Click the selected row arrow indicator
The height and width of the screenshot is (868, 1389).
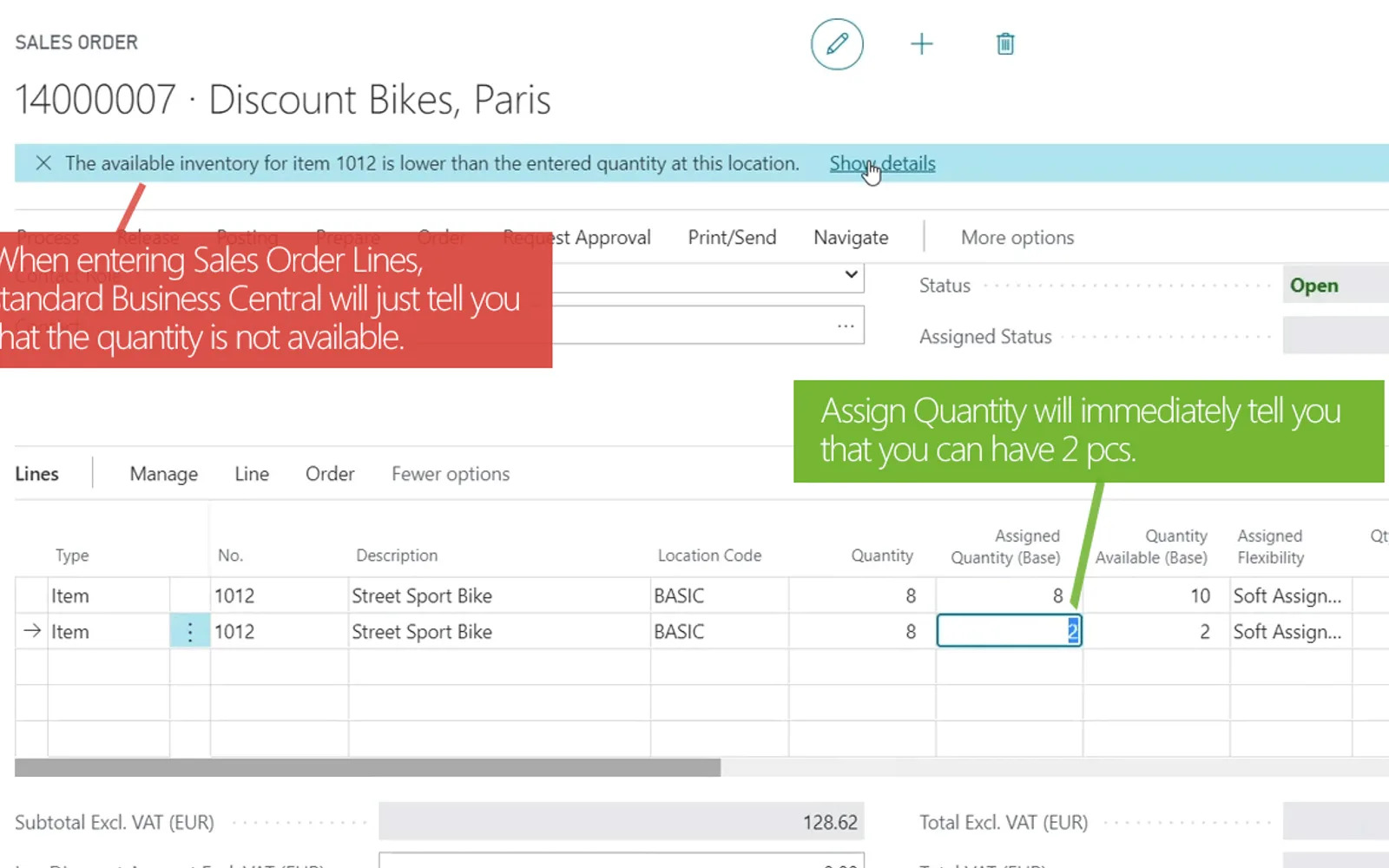click(32, 631)
